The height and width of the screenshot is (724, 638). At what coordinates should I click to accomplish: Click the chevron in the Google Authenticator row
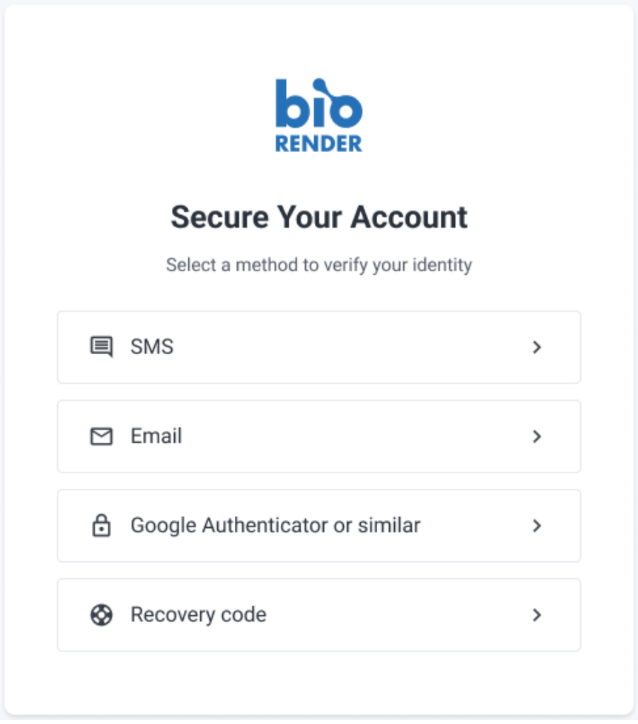click(537, 525)
